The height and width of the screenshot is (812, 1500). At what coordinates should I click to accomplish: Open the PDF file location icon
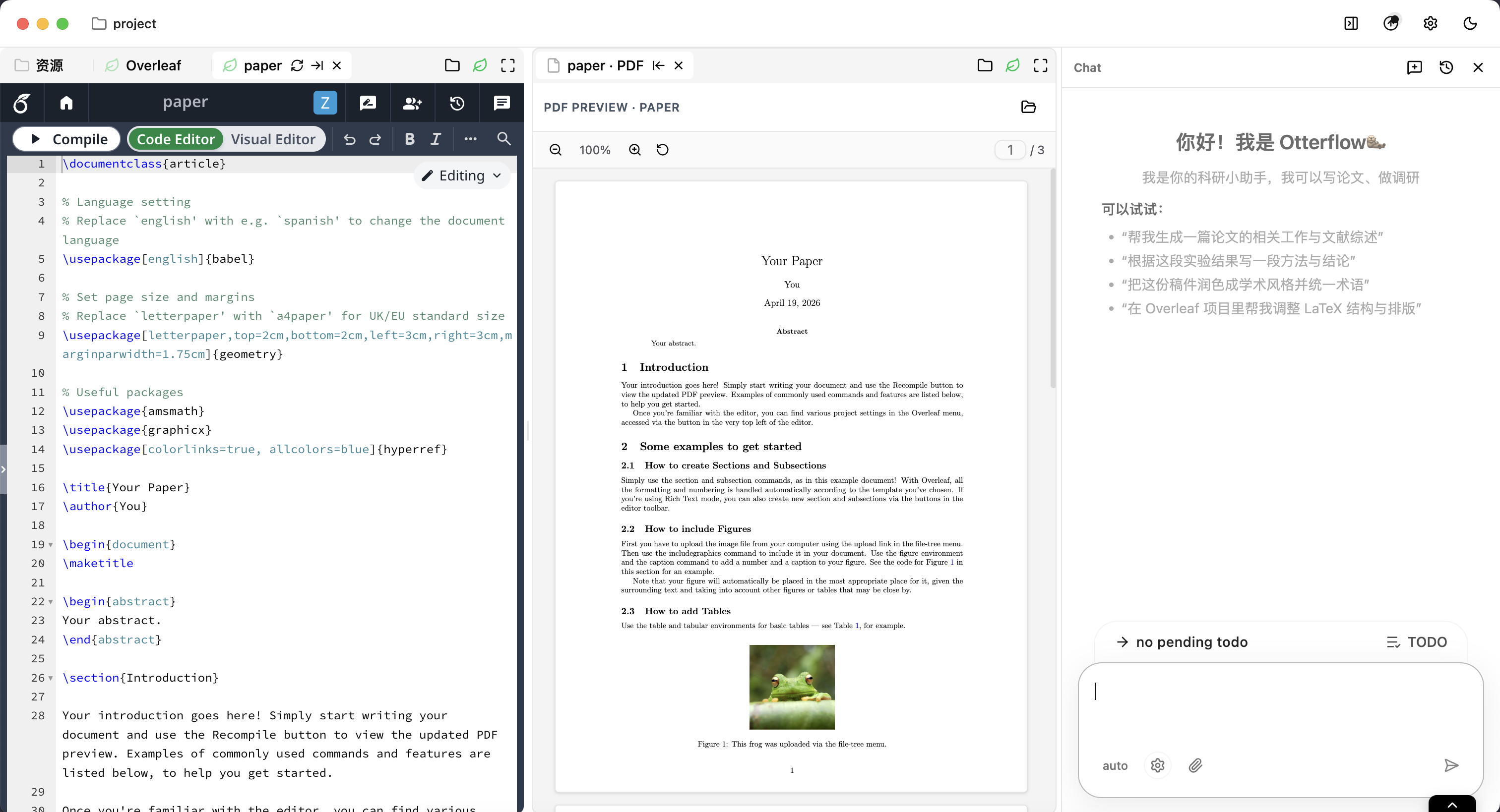point(1028,107)
